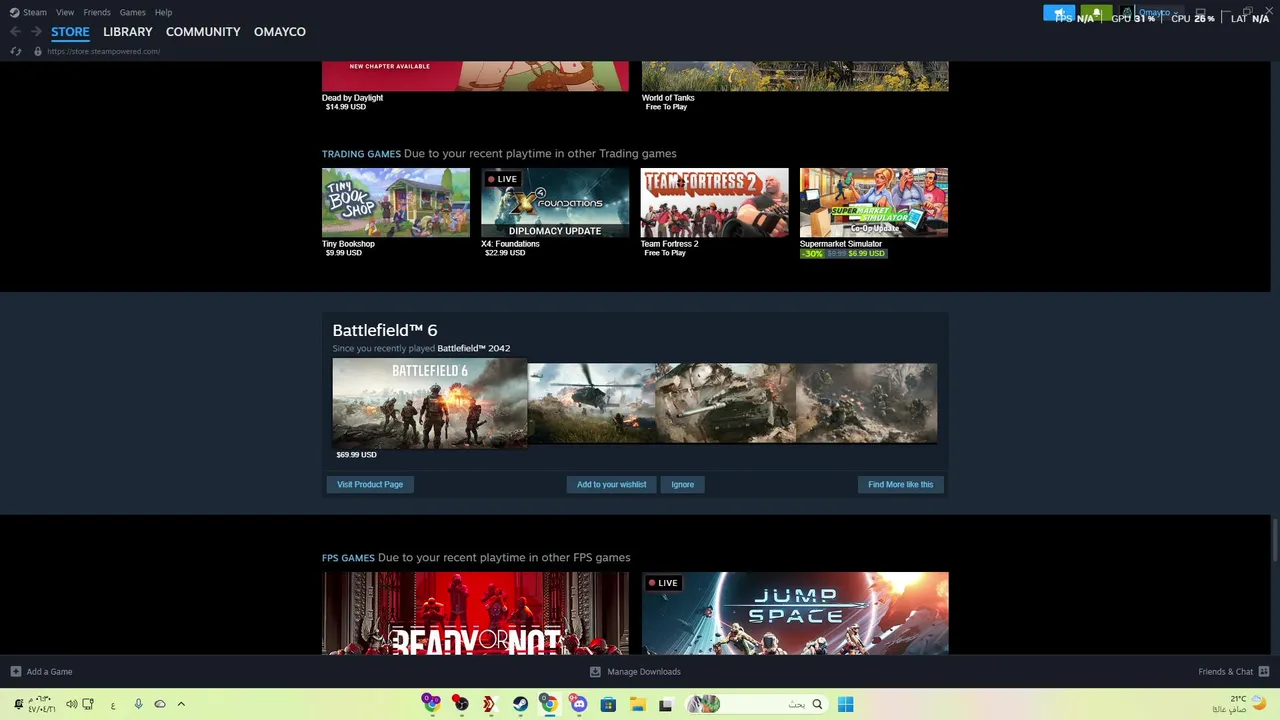
Task: Open the Games menu
Action: (132, 12)
